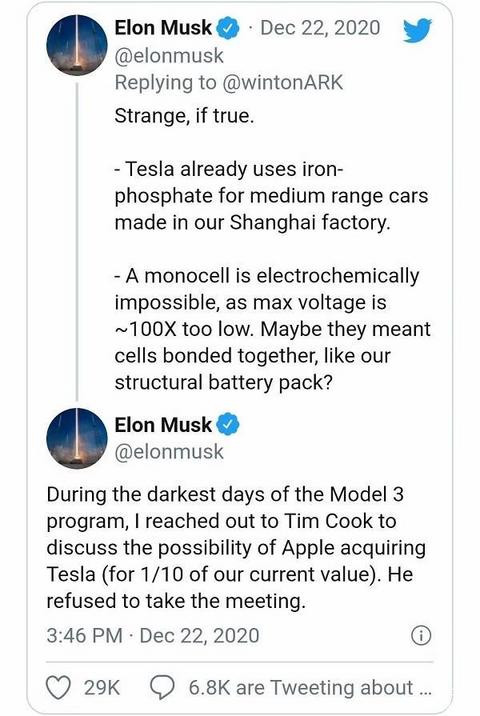
Task: Click the 'Strange, if true.' reply text
Action: (x=184, y=116)
